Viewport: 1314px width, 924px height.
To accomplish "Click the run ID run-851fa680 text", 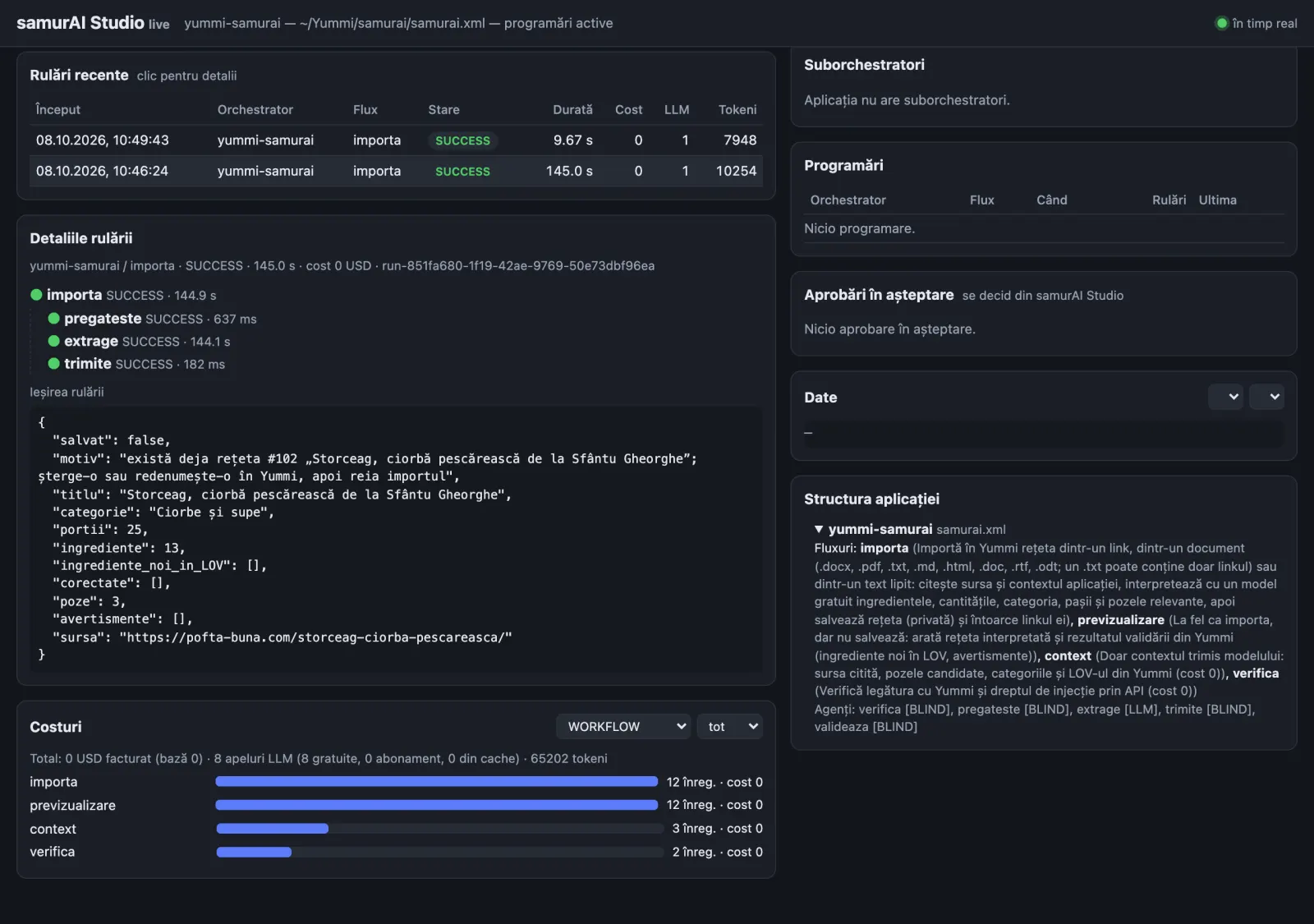I will point(518,265).
